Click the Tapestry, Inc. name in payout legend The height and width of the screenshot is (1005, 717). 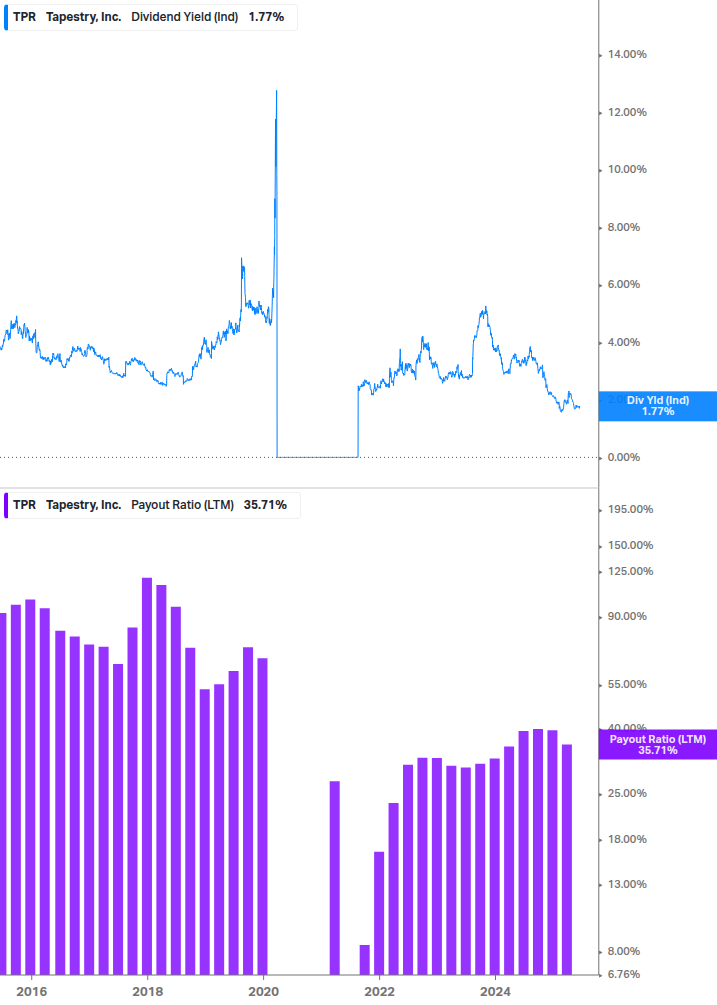pyautogui.click(x=84, y=505)
